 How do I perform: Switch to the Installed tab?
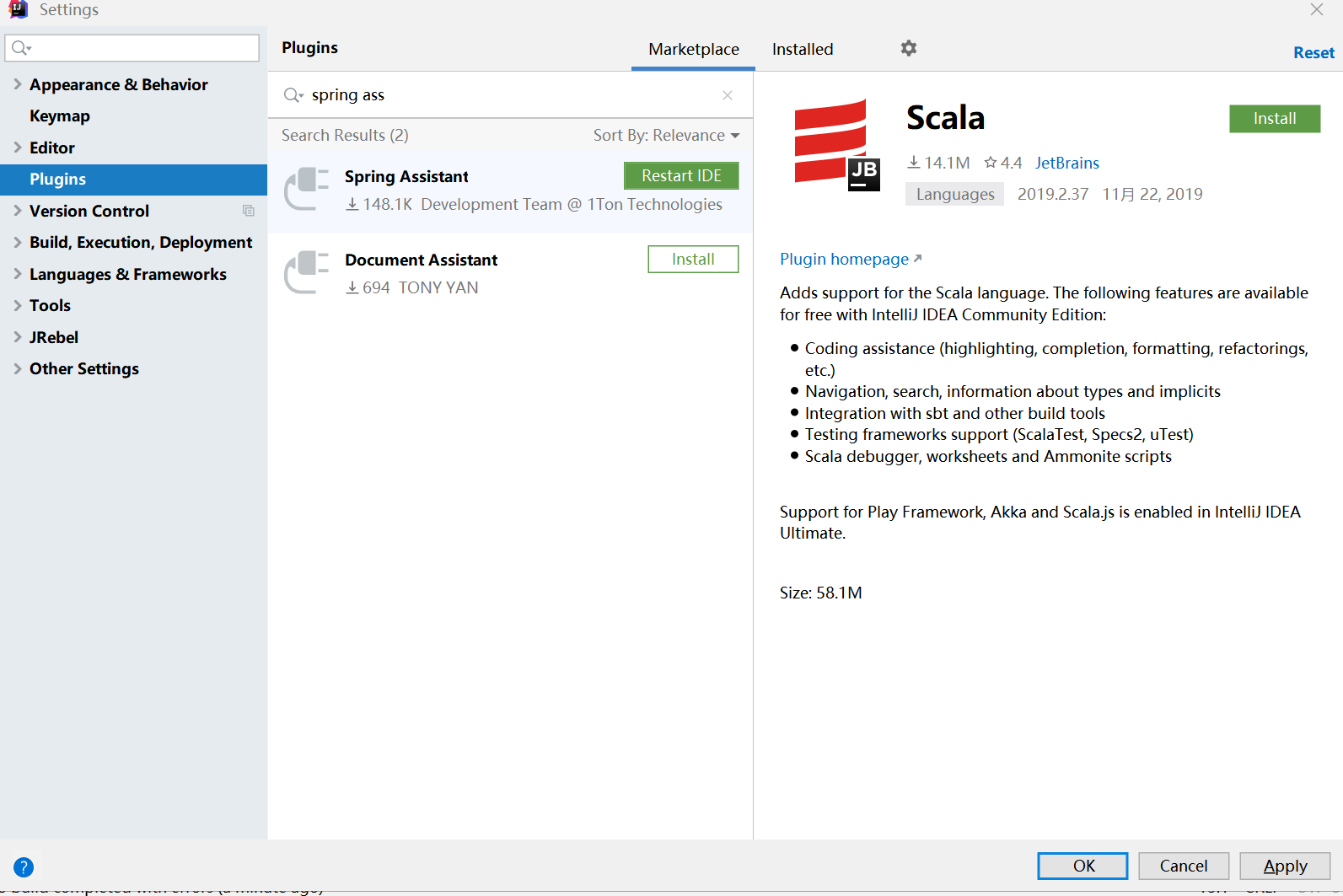pos(803,50)
